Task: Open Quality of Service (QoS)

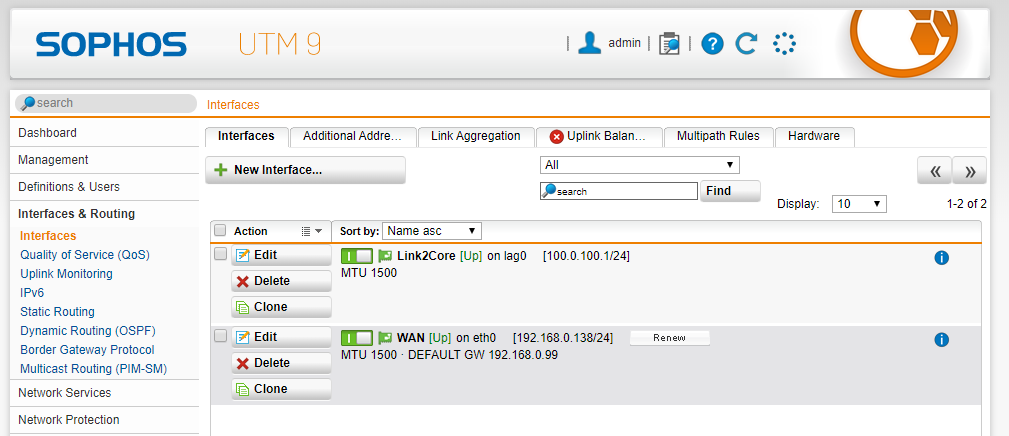Action: click(x=85, y=255)
